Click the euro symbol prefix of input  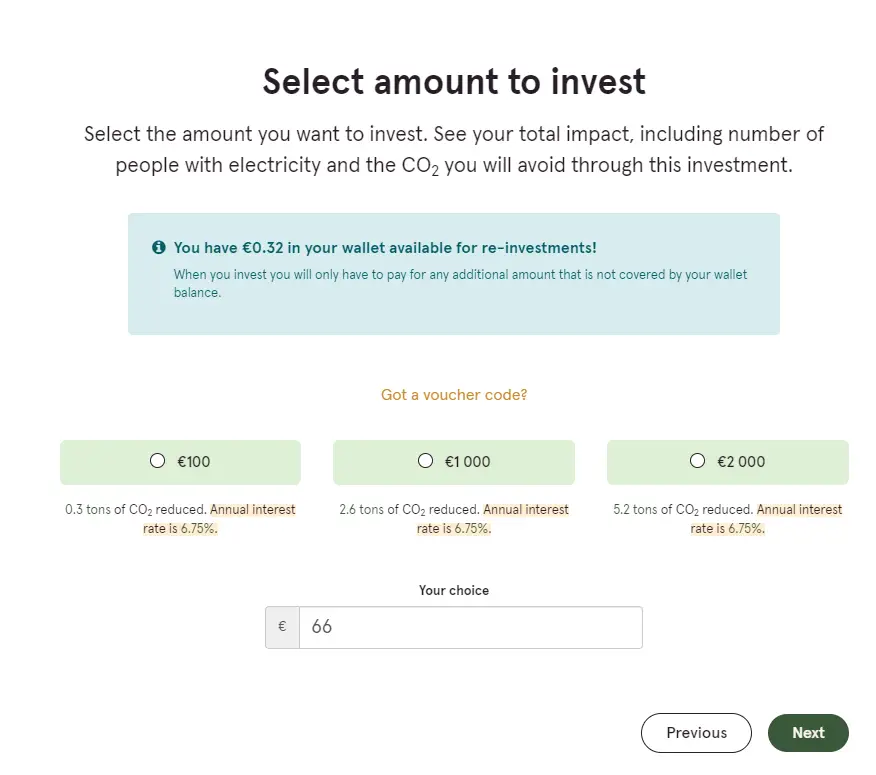click(x=282, y=627)
